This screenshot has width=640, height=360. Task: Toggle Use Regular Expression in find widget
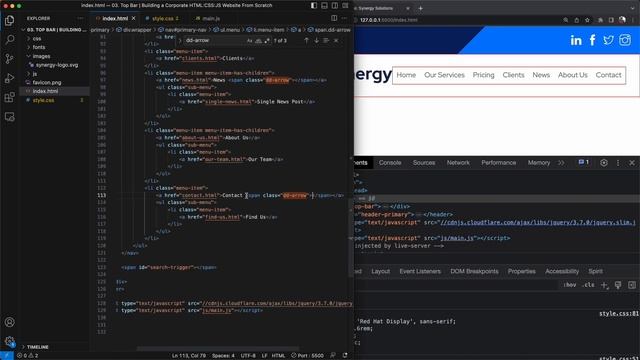click(267, 40)
